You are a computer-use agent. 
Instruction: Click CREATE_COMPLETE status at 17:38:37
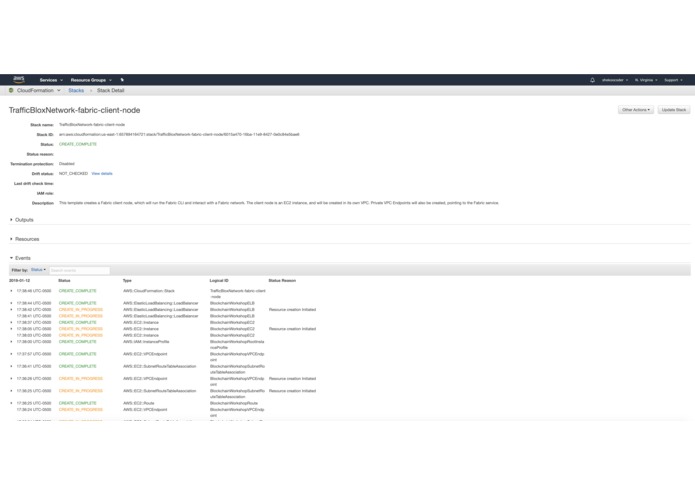click(78, 323)
